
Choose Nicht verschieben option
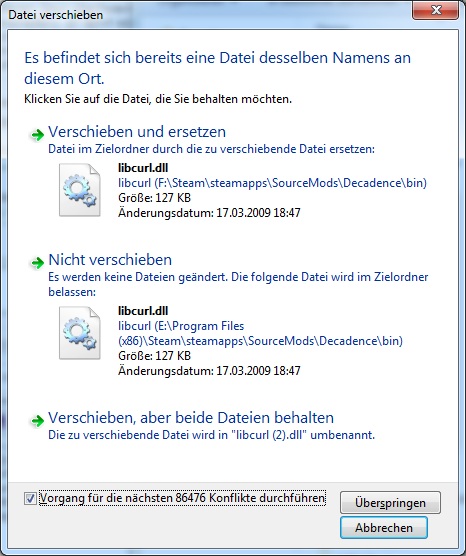[x=110, y=260]
